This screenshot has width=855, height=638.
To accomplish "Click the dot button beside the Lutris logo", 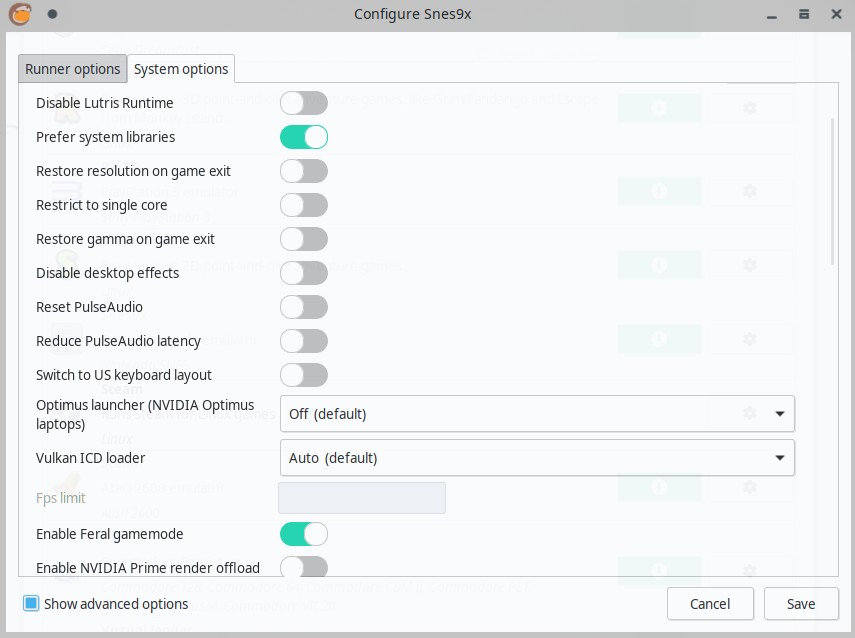I will (x=52, y=14).
